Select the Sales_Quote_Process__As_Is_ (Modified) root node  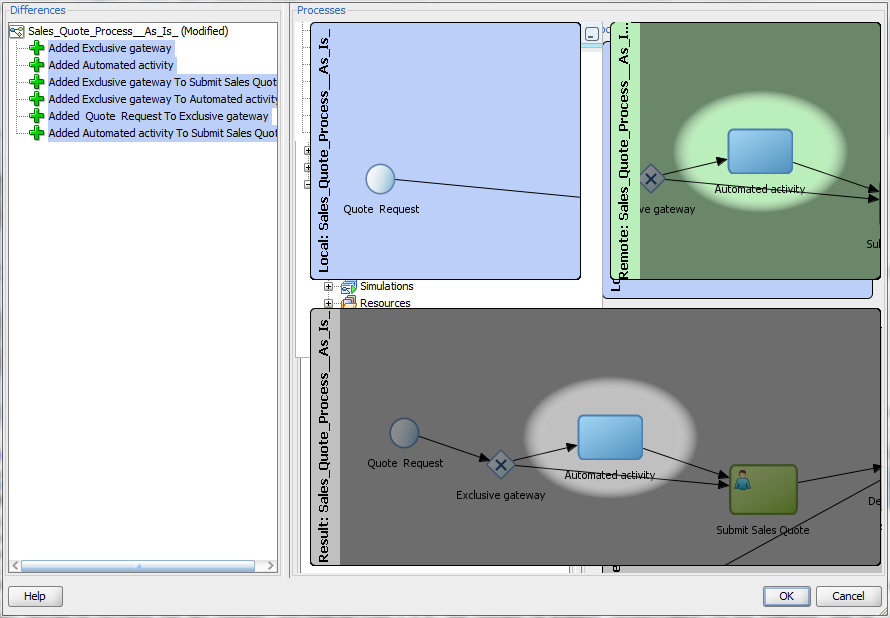tap(128, 31)
